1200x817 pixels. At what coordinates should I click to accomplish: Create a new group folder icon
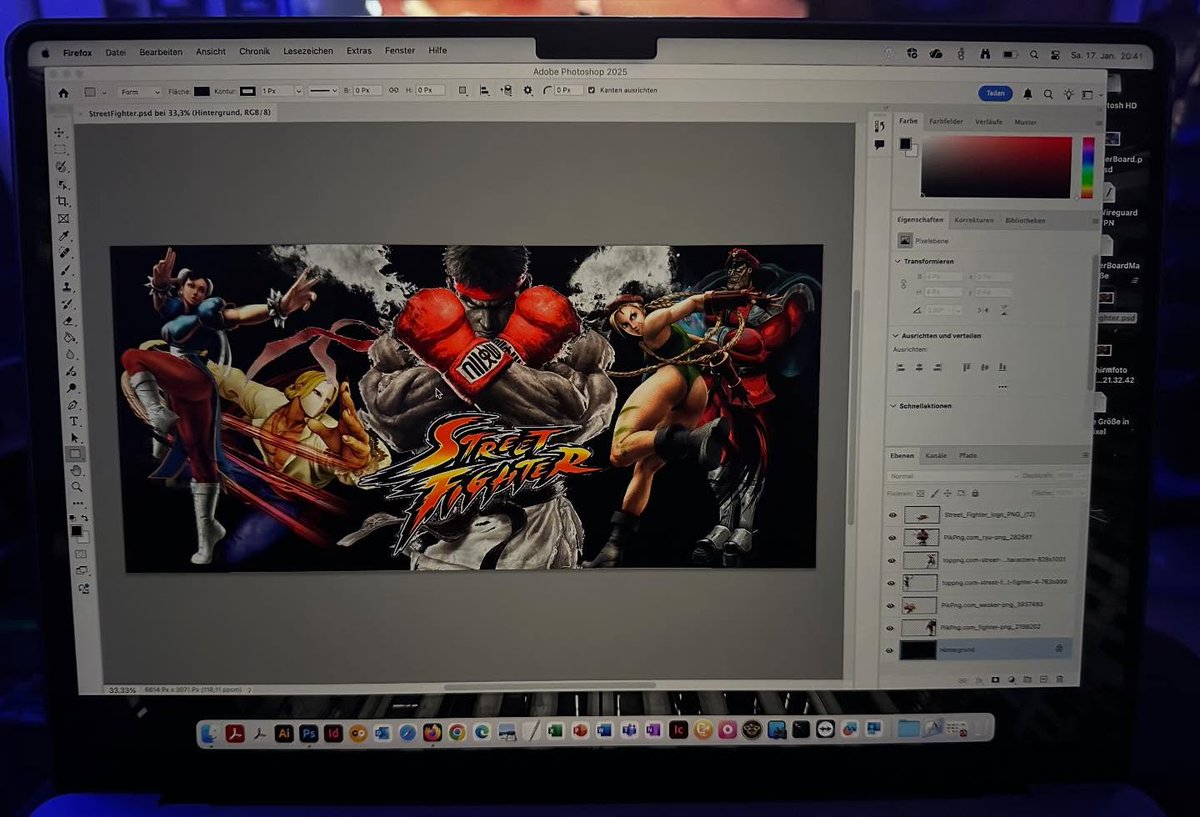pos(1027,679)
